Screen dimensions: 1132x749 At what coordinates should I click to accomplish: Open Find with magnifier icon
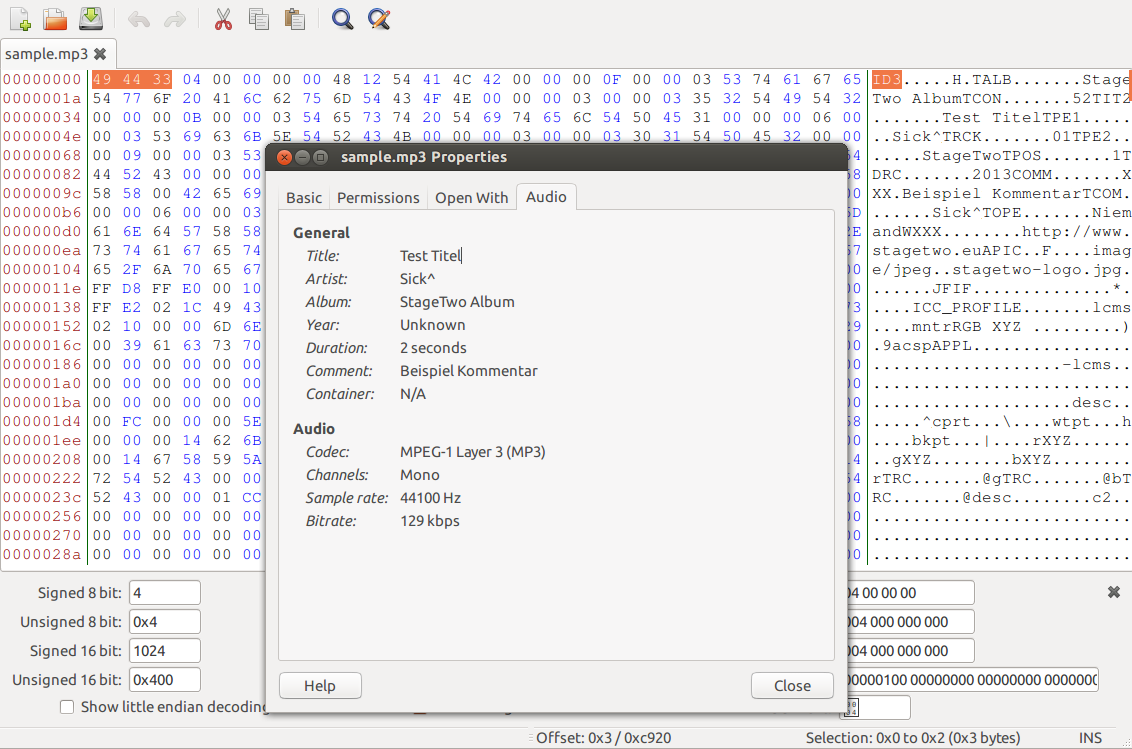(342, 18)
